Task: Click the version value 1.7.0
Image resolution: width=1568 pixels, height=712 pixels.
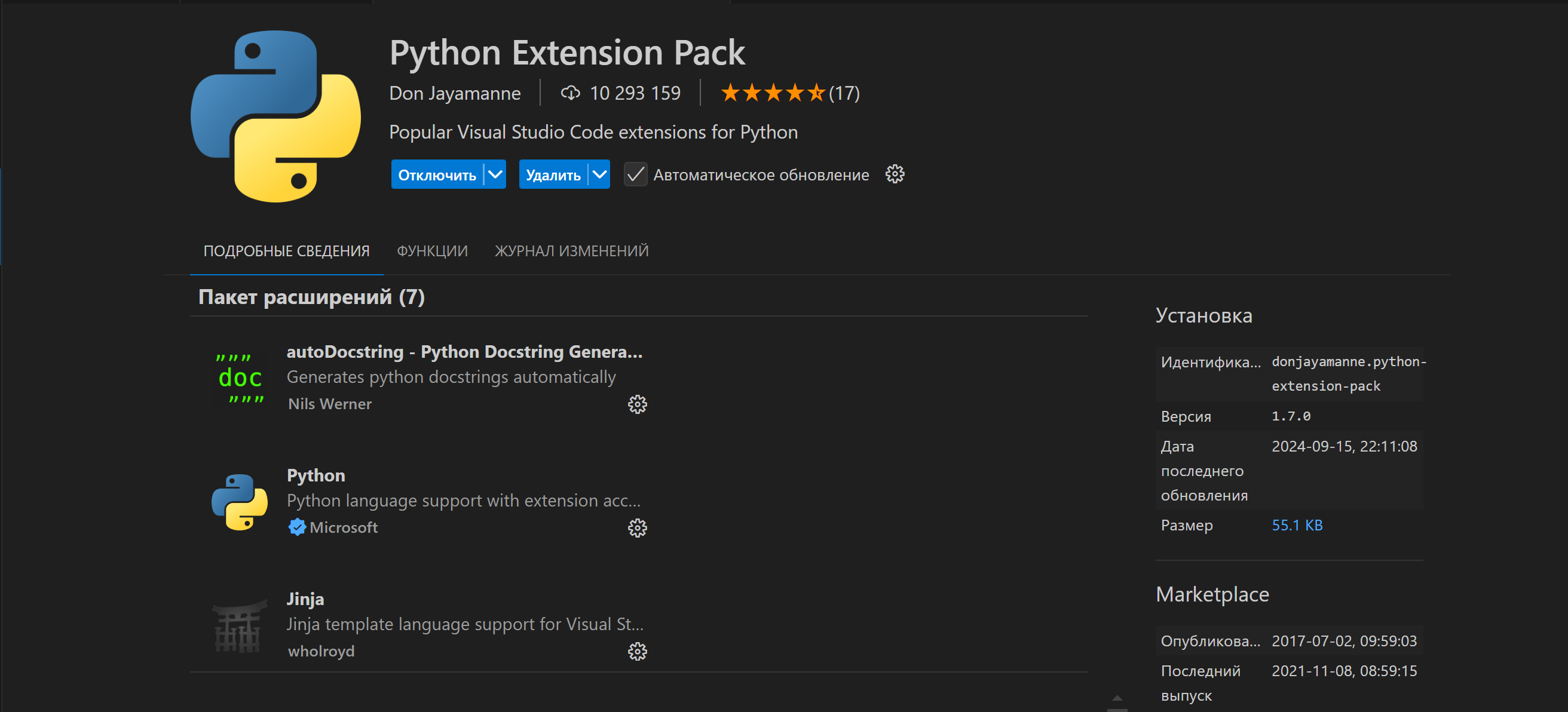Action: coord(1291,416)
